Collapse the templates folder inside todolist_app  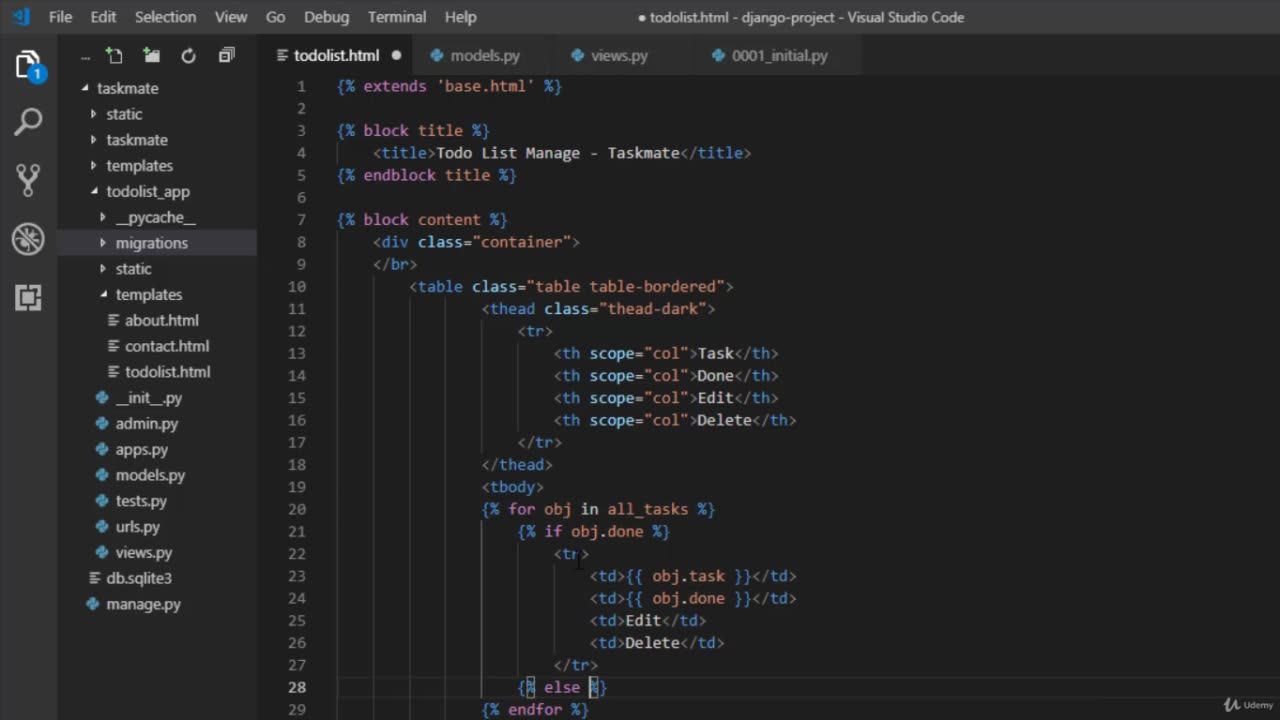click(103, 294)
